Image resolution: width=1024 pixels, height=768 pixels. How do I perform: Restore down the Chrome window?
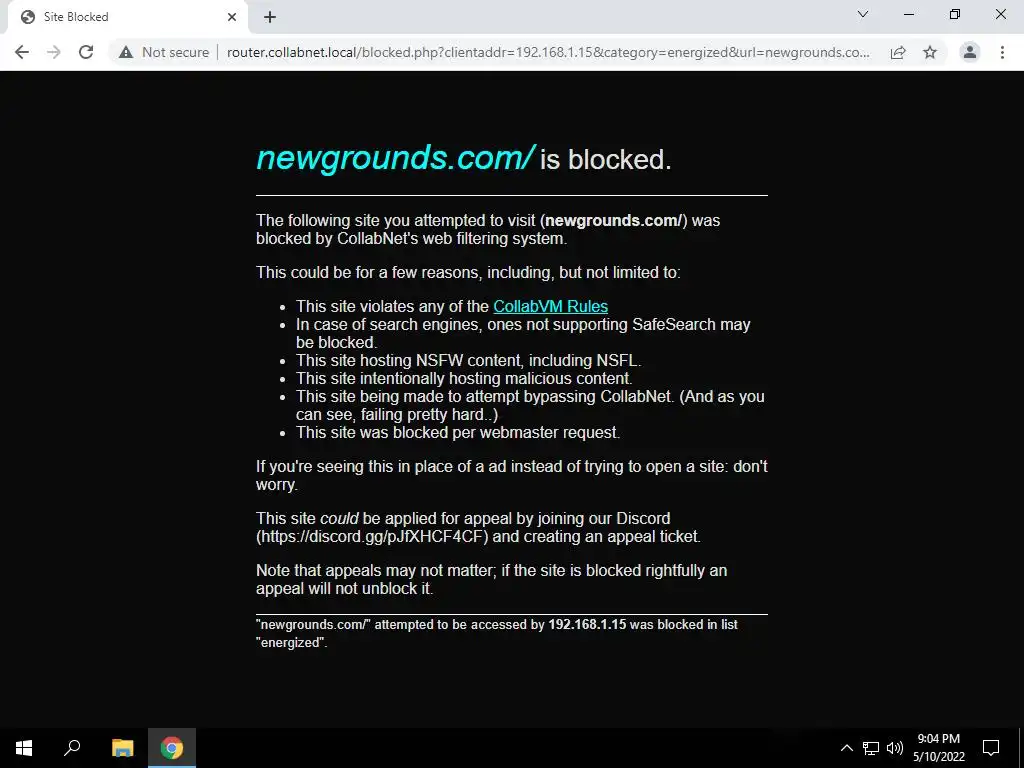955,14
